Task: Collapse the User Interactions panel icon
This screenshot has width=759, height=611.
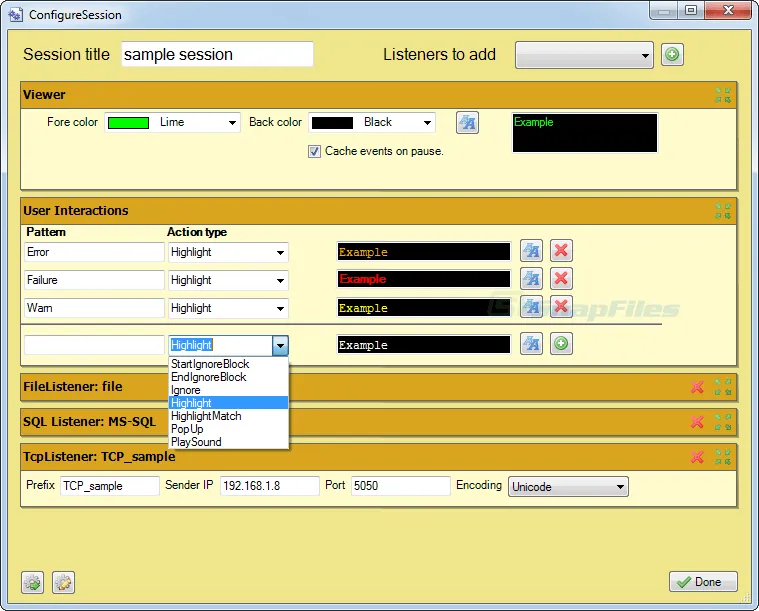Action: pos(723,211)
